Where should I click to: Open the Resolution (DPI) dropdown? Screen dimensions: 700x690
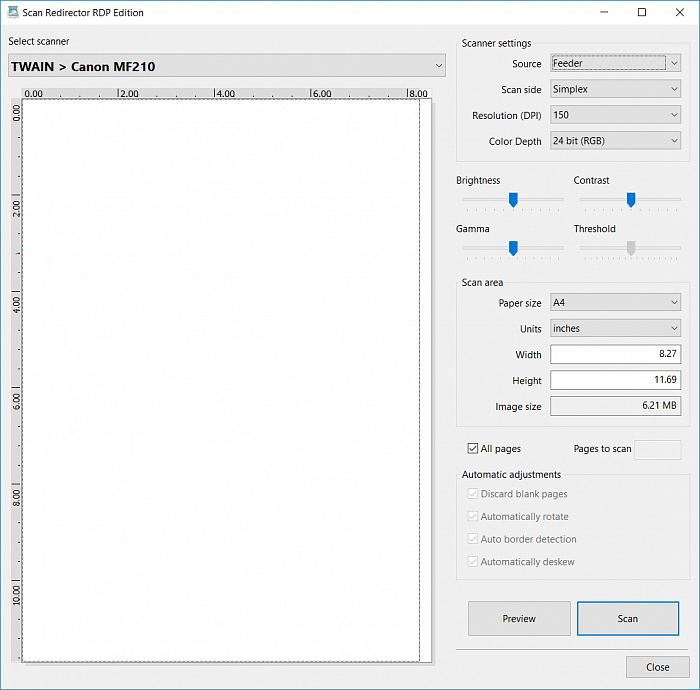click(x=615, y=115)
